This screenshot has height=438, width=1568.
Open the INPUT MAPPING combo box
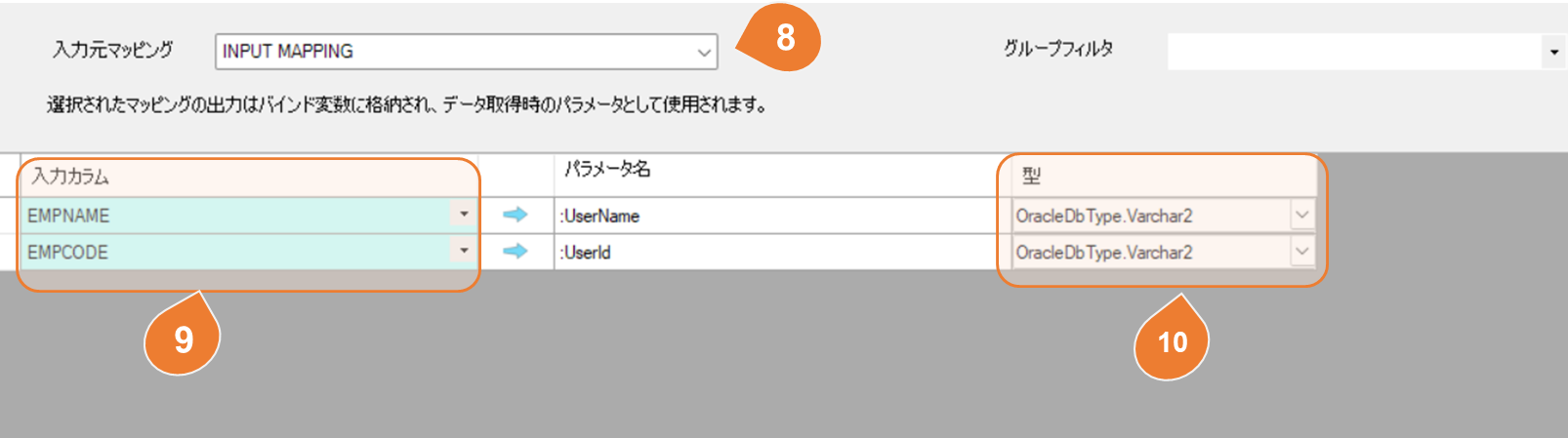coord(466,52)
